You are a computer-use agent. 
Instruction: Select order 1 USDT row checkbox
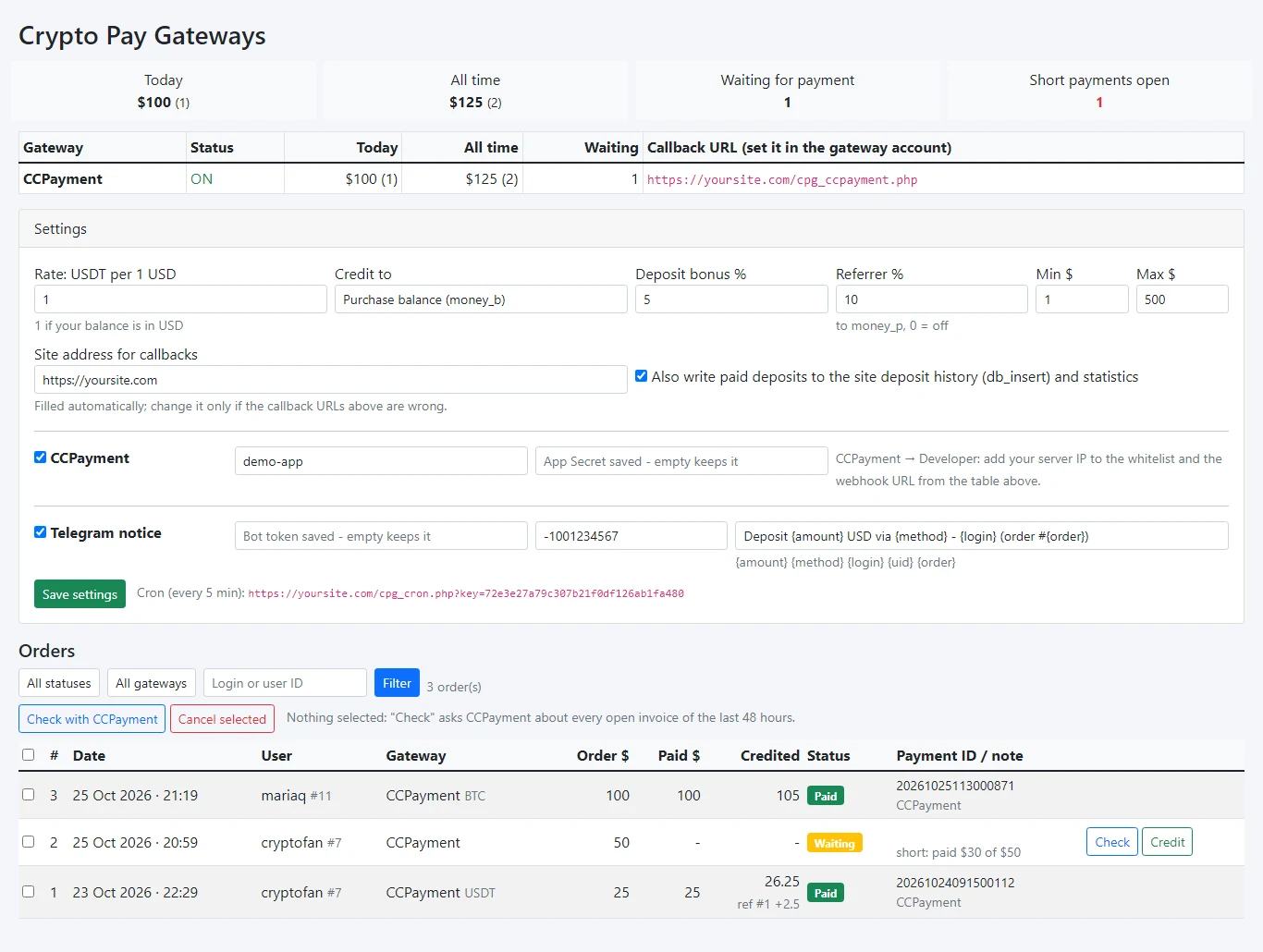point(29,892)
